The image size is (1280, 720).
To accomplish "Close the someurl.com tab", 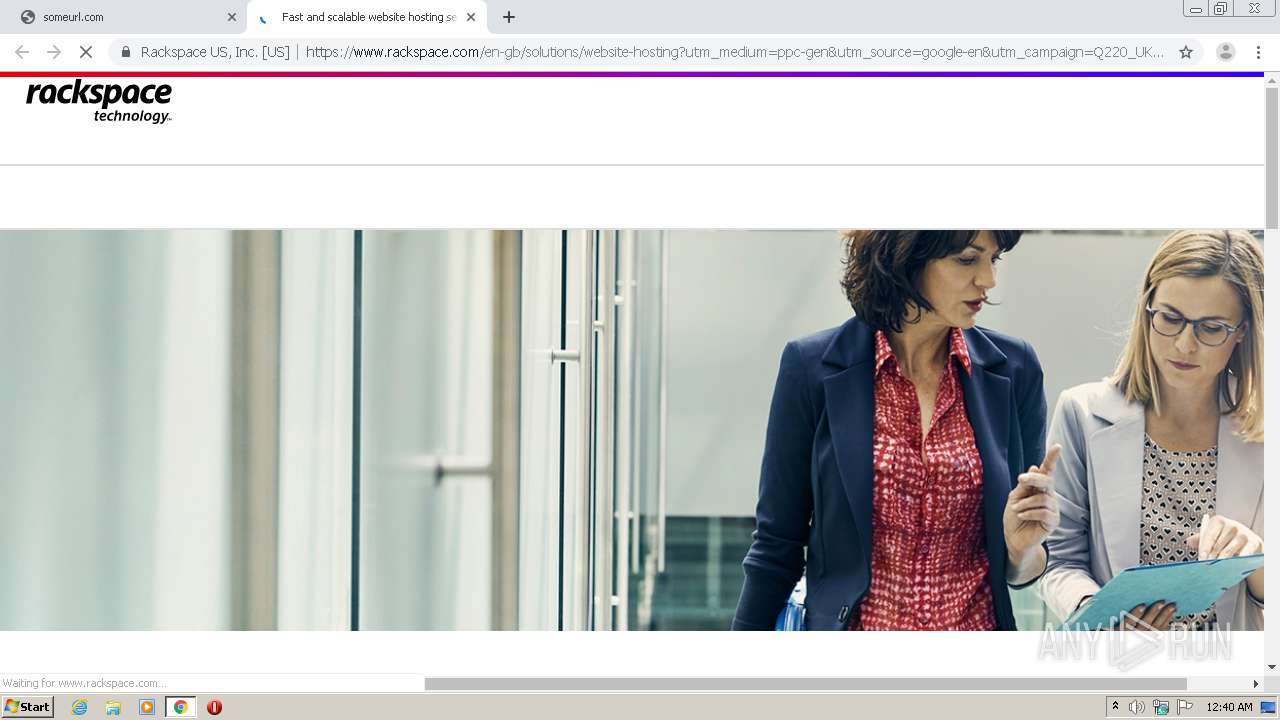I will pos(232,17).
